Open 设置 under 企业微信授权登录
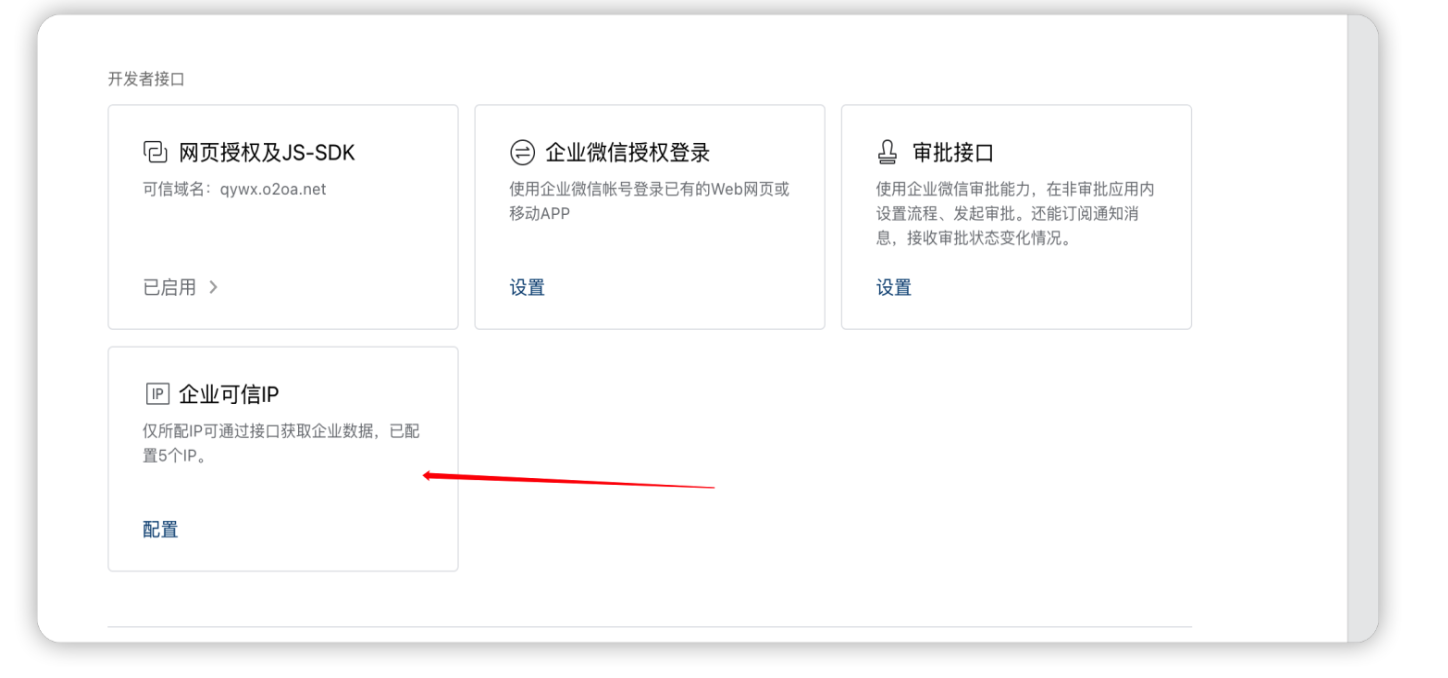The image size is (1448, 678). (x=527, y=287)
